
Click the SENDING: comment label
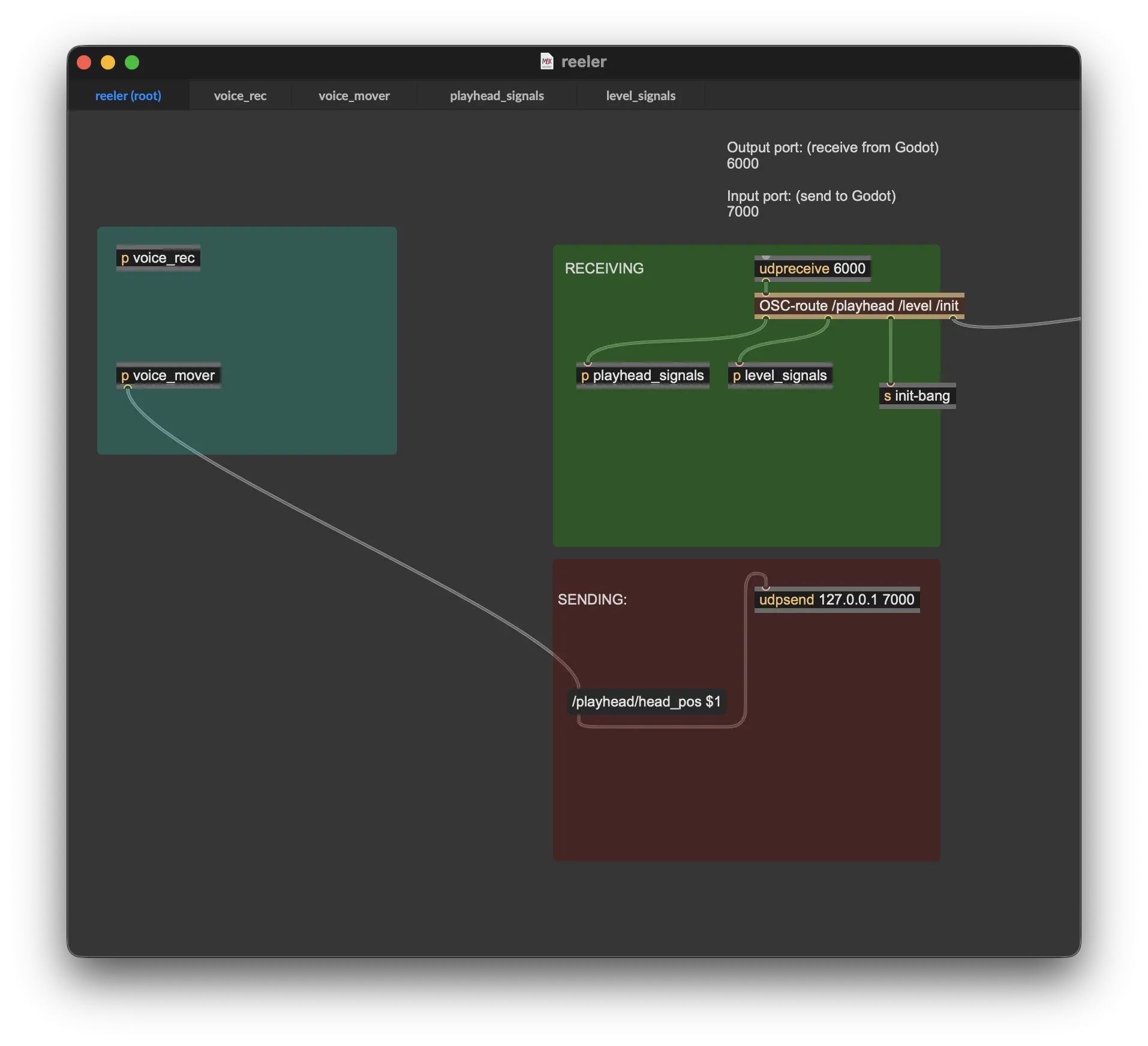[x=592, y=600]
